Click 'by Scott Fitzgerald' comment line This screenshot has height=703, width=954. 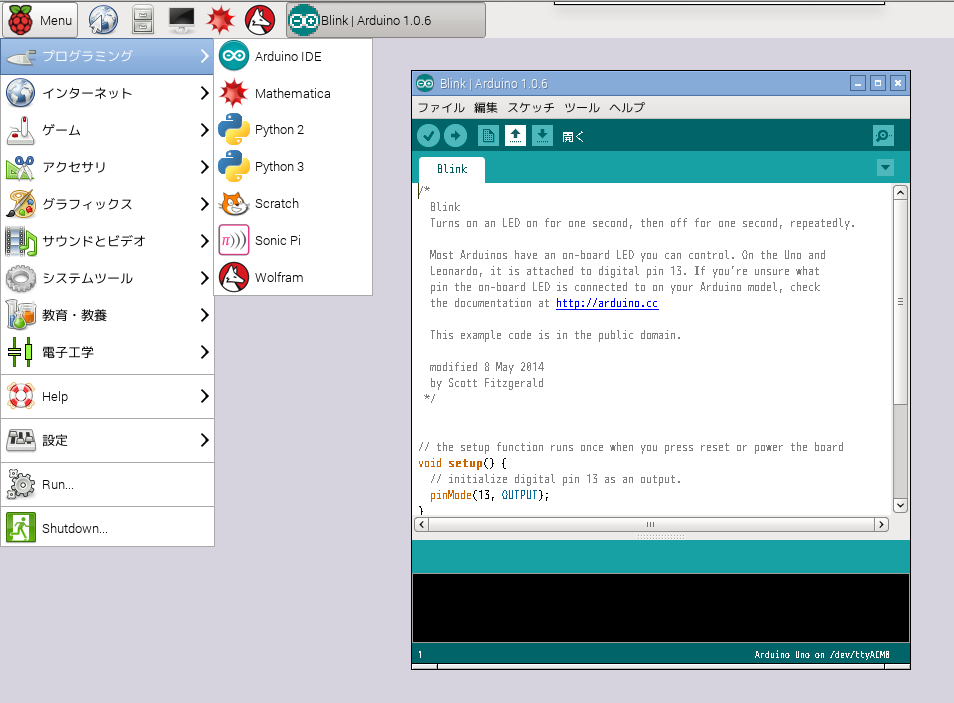coord(487,383)
